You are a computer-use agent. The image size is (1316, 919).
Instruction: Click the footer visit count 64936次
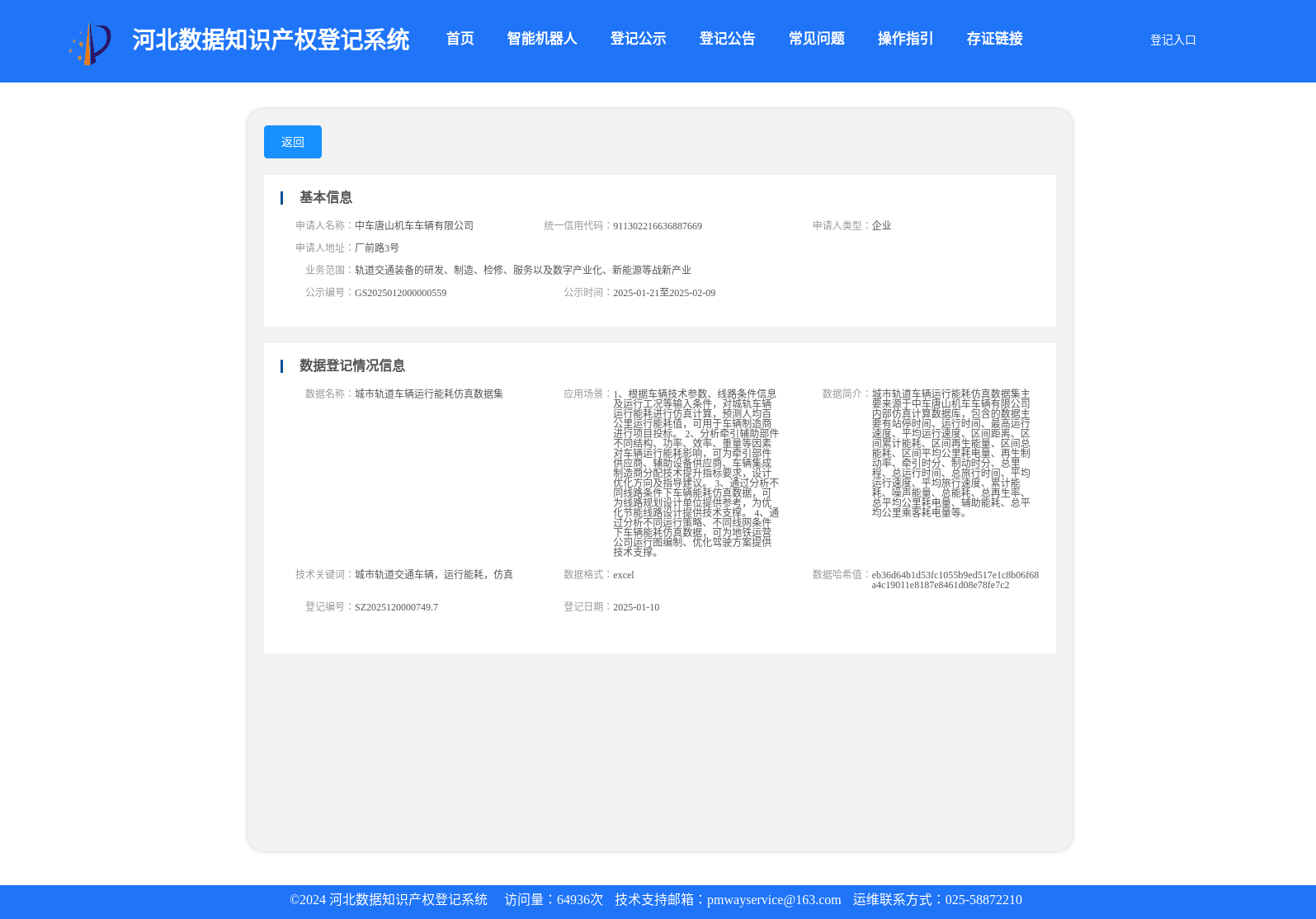pos(580,900)
